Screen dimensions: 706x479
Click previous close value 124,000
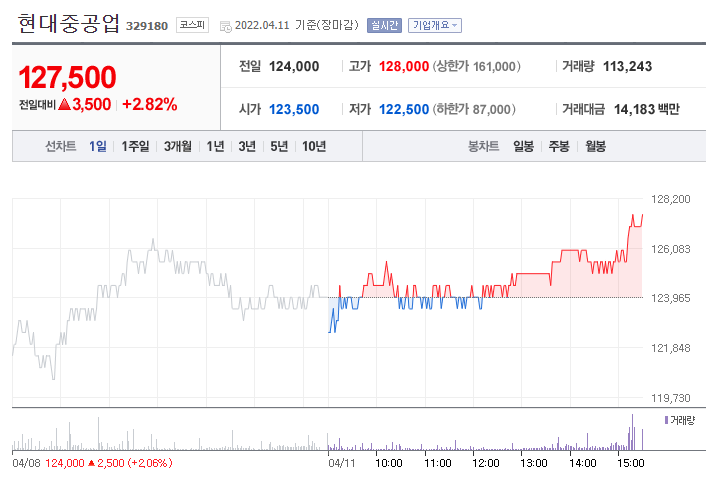coord(294,67)
